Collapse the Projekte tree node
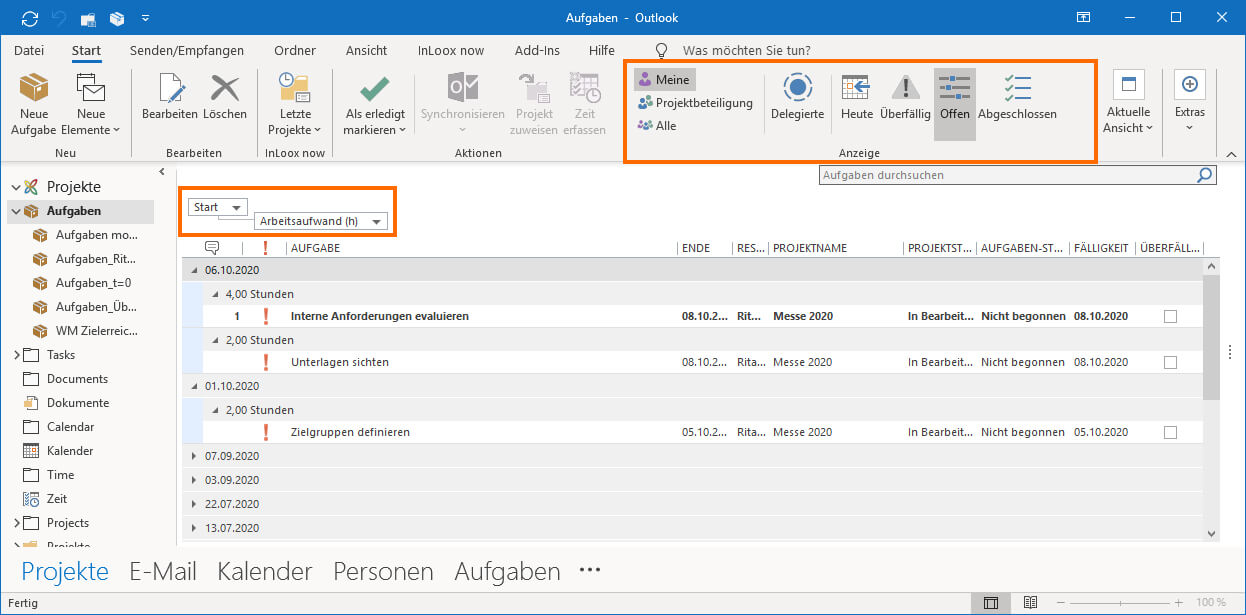 16,187
